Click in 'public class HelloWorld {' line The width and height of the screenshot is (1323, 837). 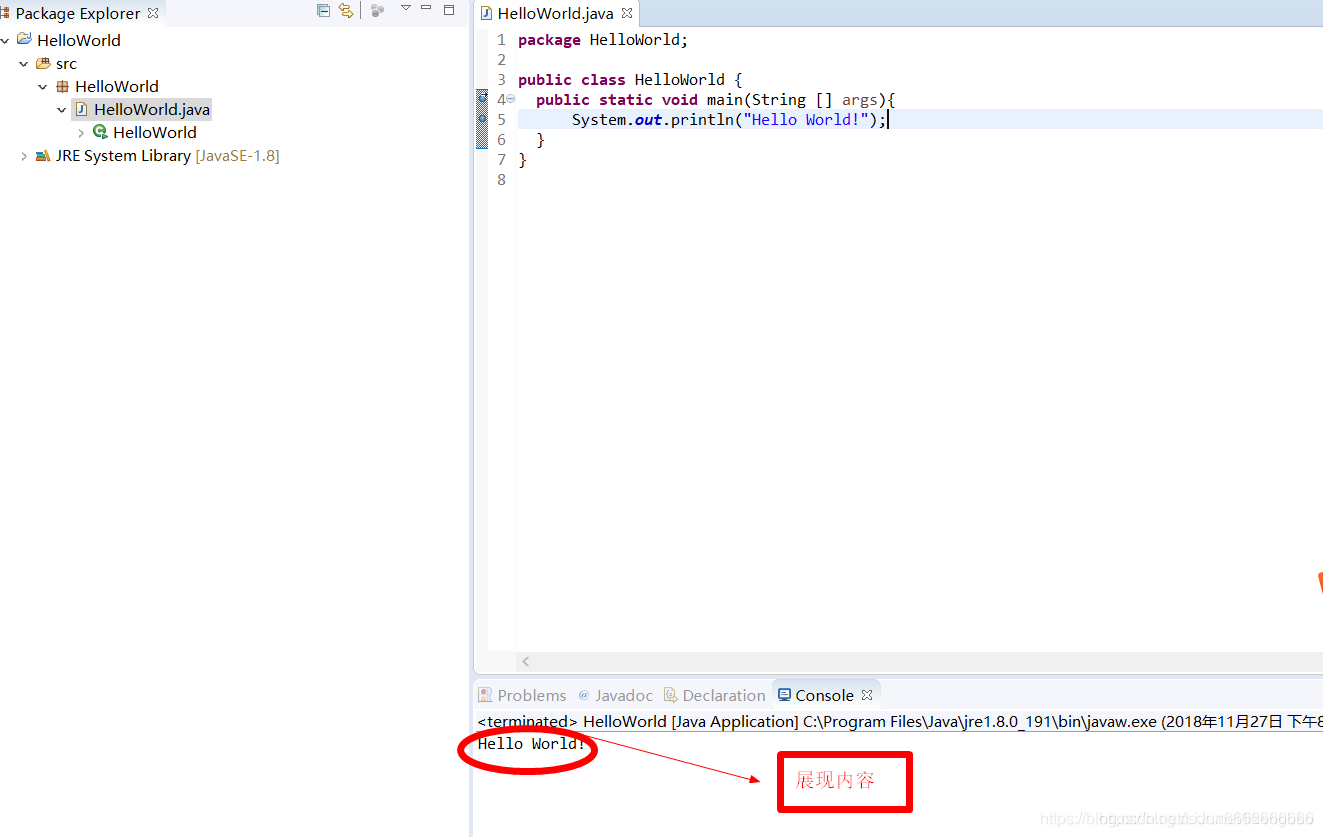(630, 80)
